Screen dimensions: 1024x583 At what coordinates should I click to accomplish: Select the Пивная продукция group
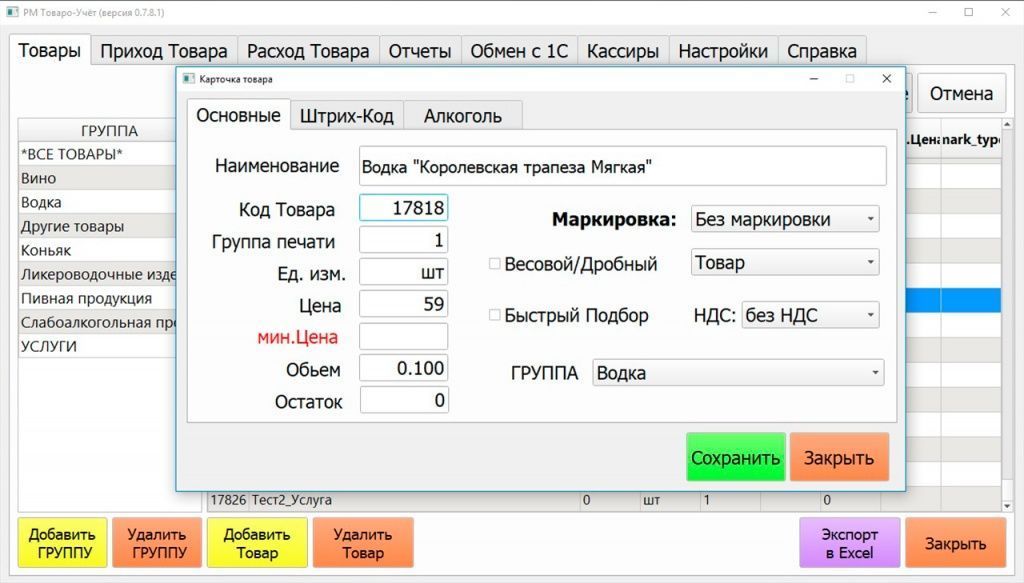point(97,298)
